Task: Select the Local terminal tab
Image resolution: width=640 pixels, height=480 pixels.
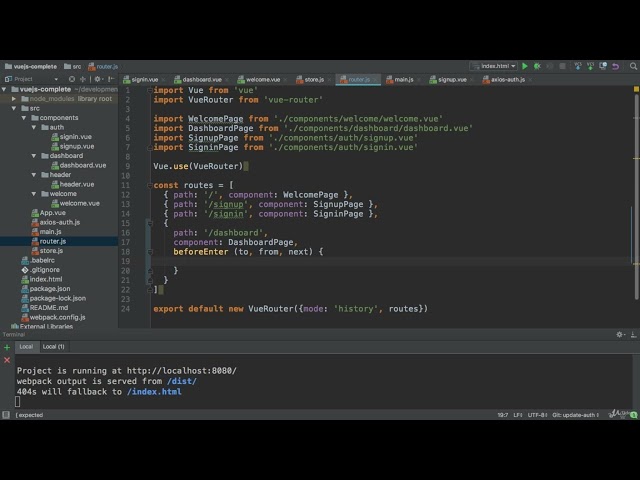Action: pos(26,347)
